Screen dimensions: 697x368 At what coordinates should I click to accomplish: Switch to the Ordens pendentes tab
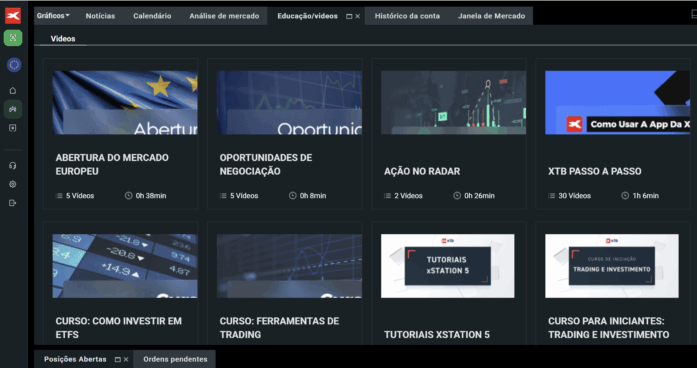point(175,359)
